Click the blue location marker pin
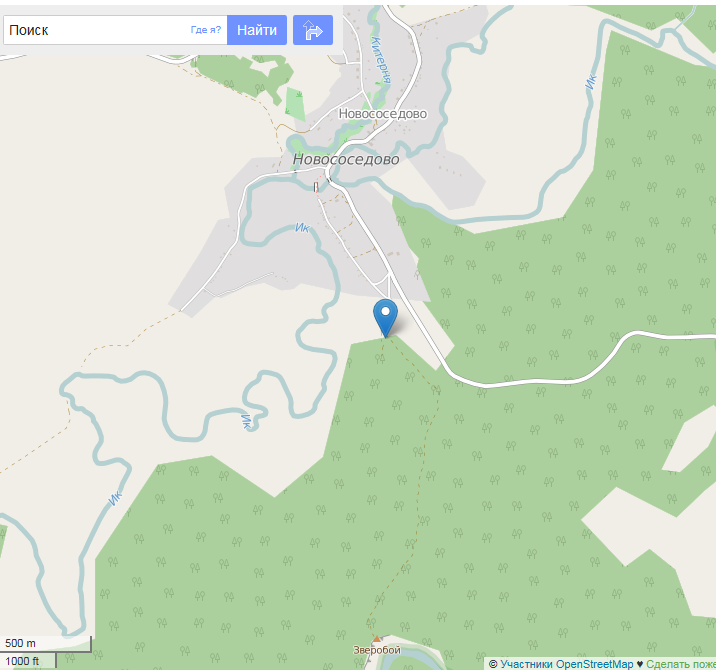The image size is (716, 670). pyautogui.click(x=385, y=318)
